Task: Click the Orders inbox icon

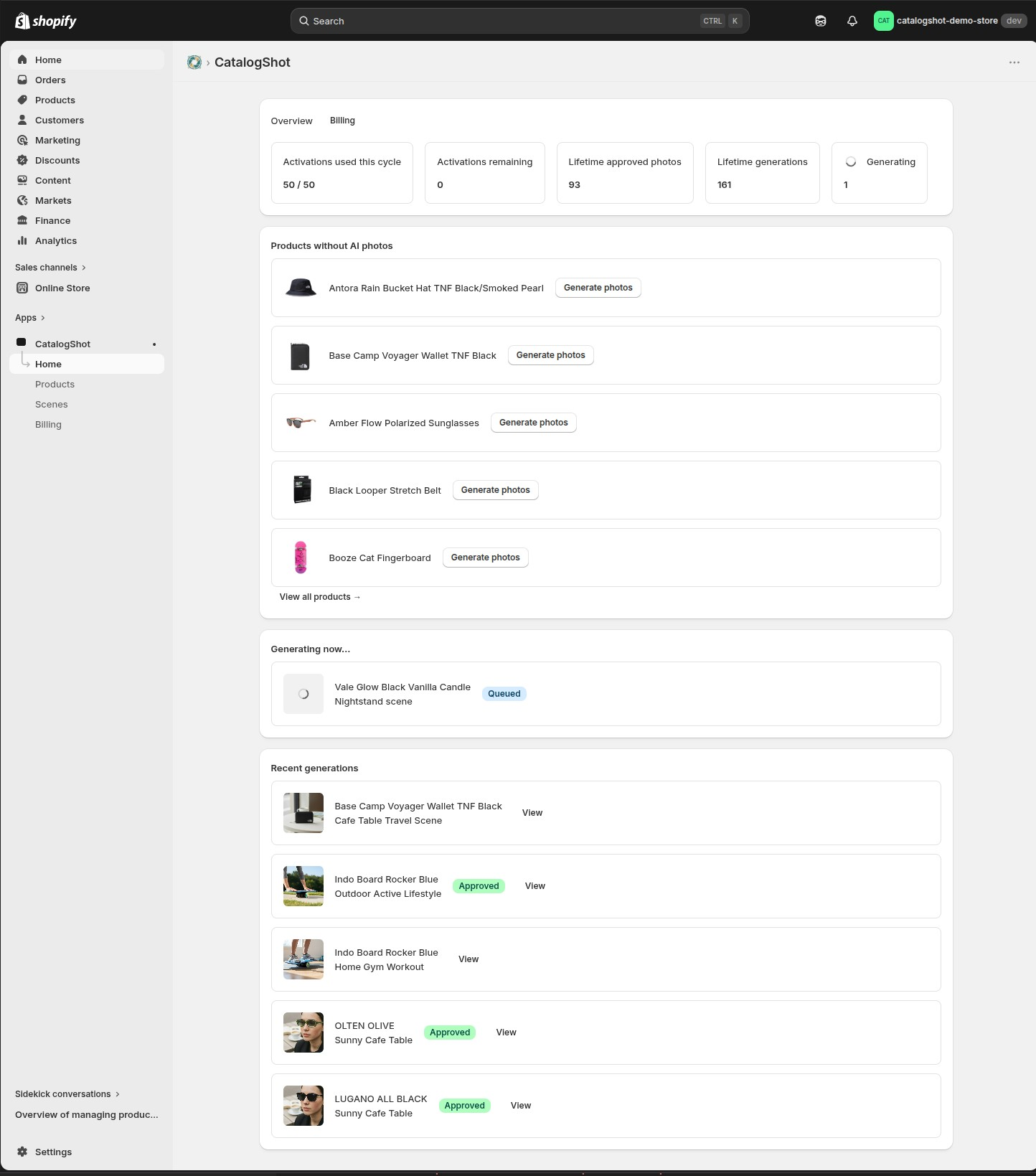Action: click(x=22, y=80)
